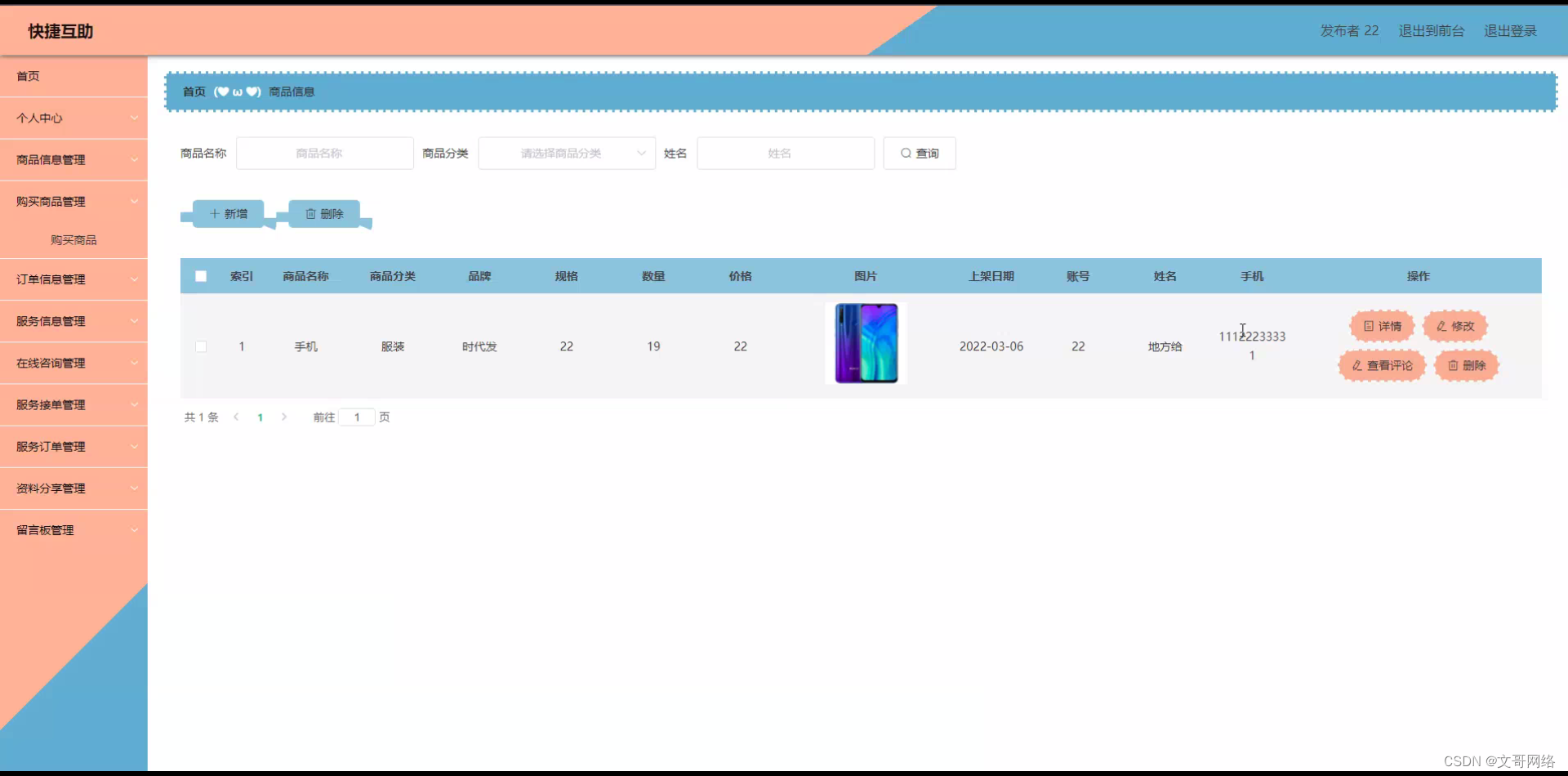
Task: Open the 请选择商品分类 category dropdown
Action: click(567, 153)
